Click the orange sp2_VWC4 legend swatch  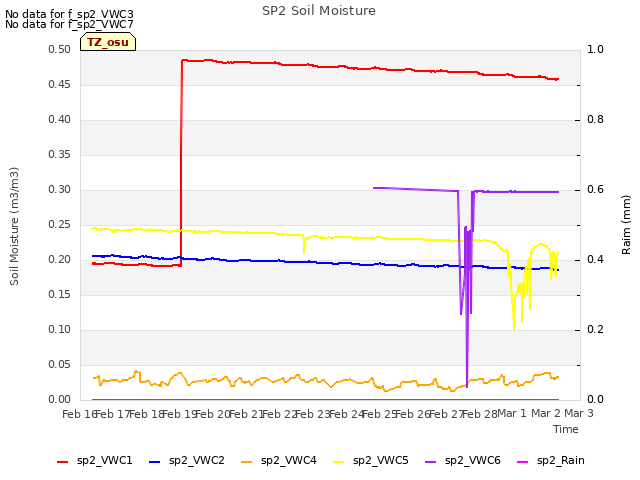click(x=247, y=462)
